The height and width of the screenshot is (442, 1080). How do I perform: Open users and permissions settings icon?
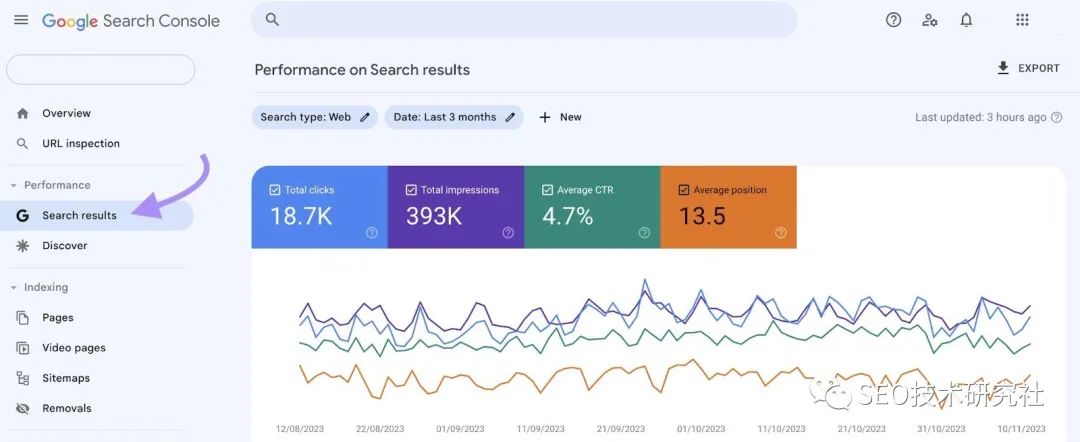click(x=930, y=20)
